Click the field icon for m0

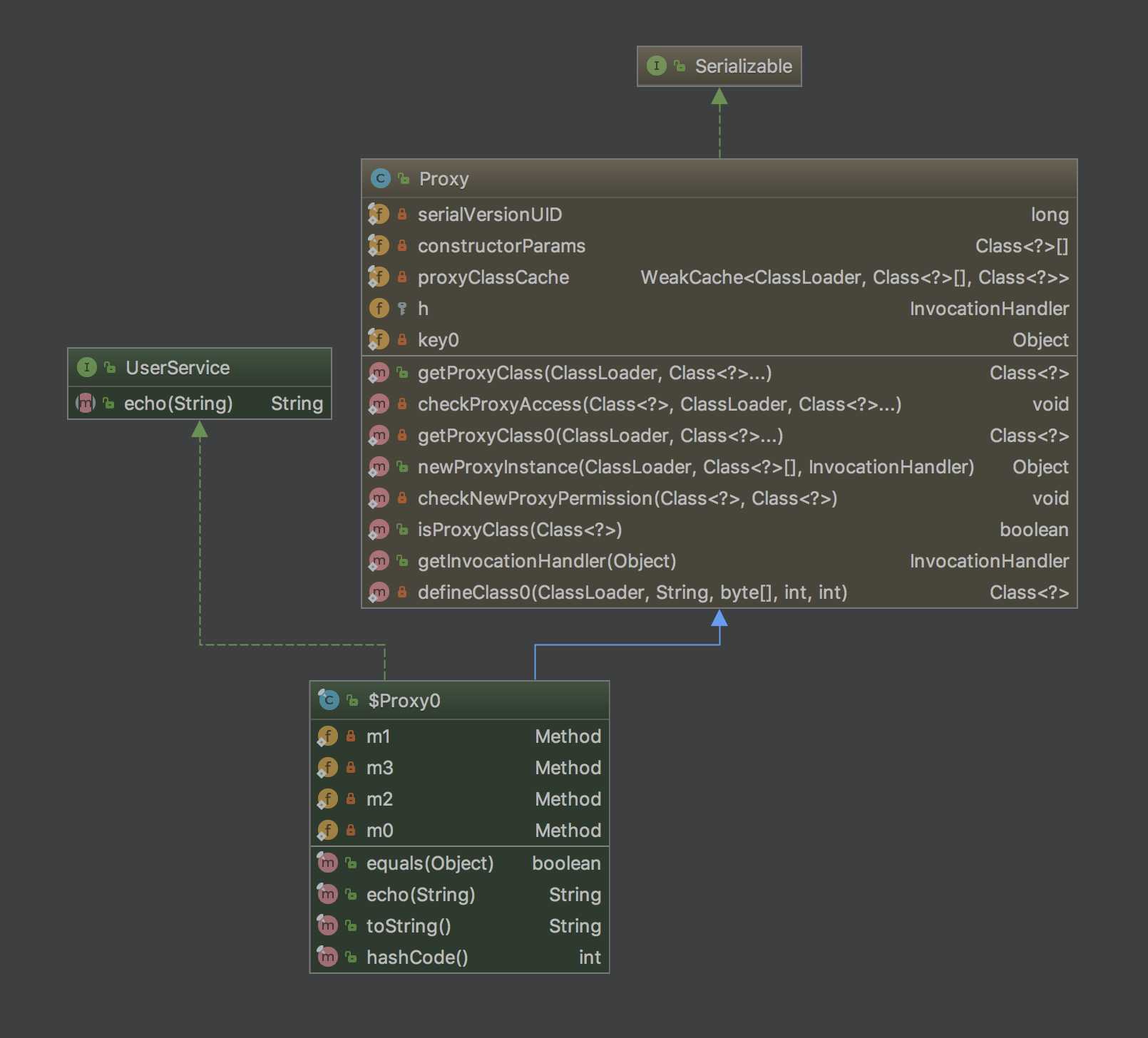tap(327, 830)
